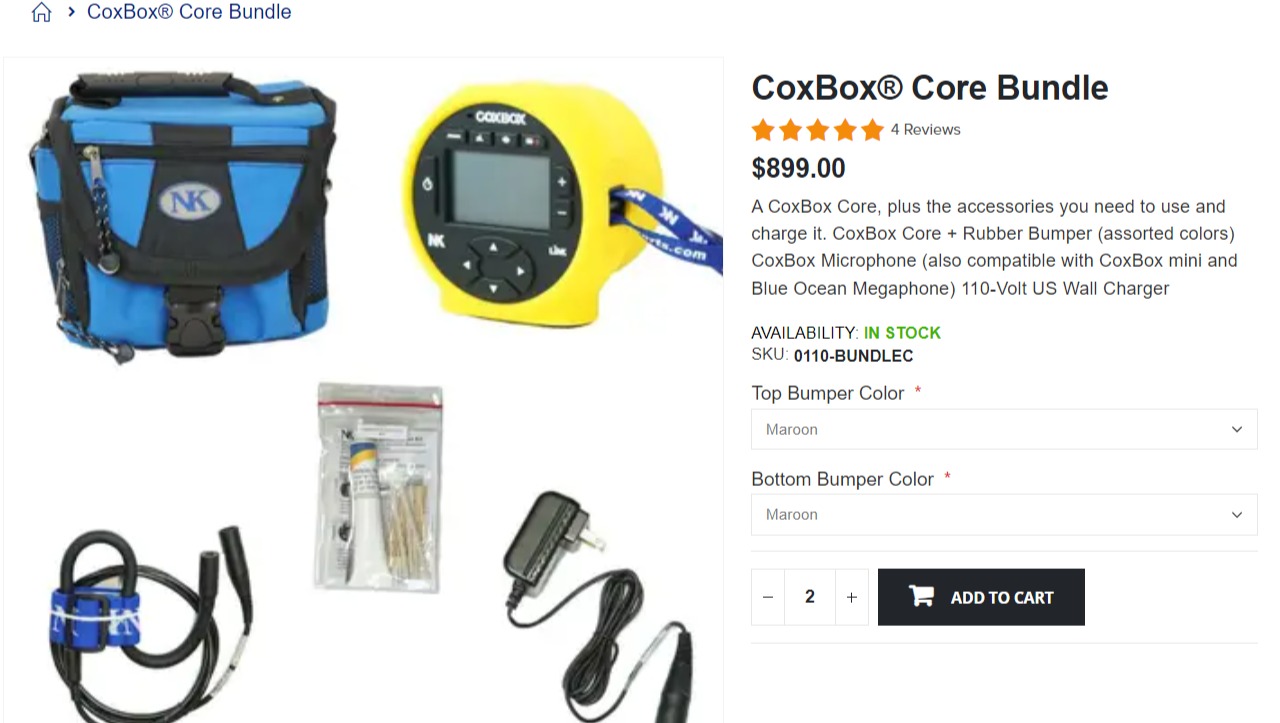Go to the home page via house icon
Screen dimensions: 1280x723
tap(41, 12)
